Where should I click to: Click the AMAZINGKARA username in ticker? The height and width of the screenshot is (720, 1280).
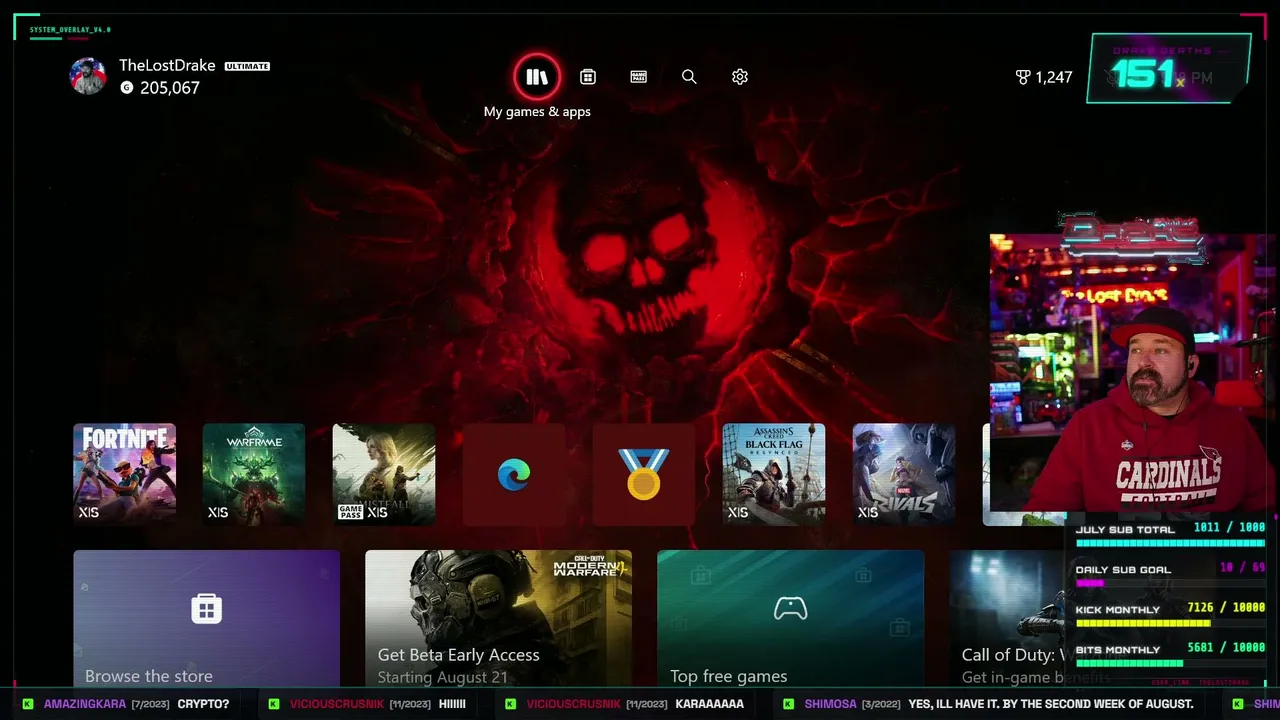(x=85, y=704)
